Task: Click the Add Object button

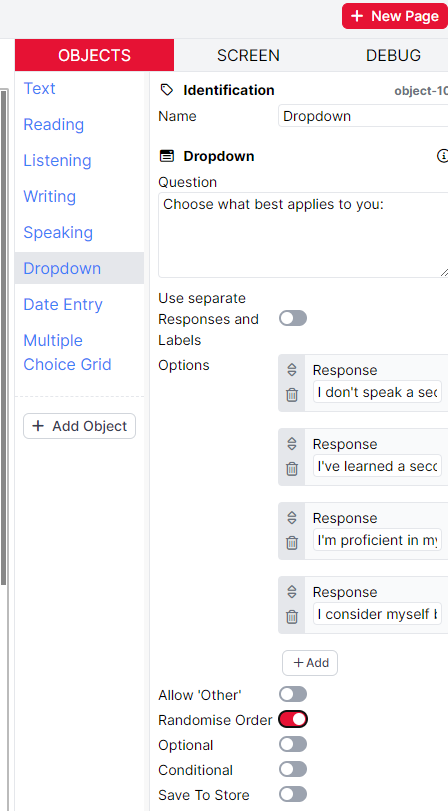Action: point(80,426)
